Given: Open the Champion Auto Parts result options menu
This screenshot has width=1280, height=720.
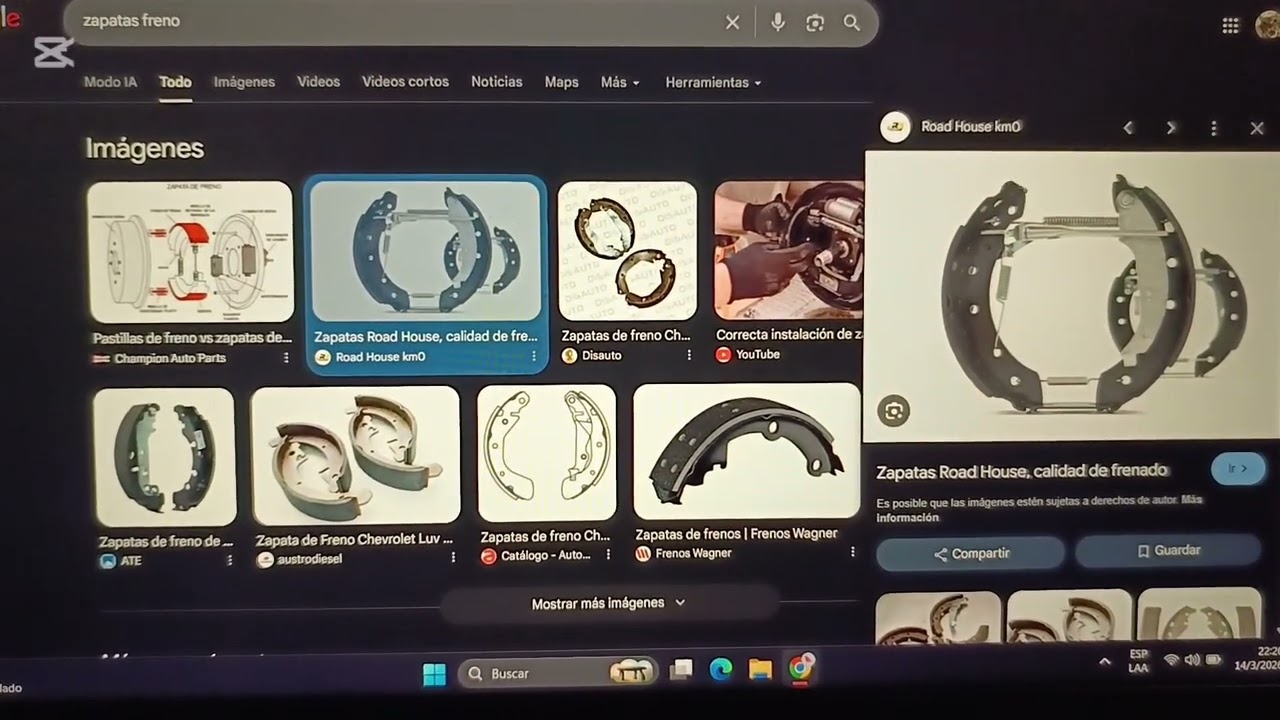Looking at the screenshot, I should tap(286, 358).
